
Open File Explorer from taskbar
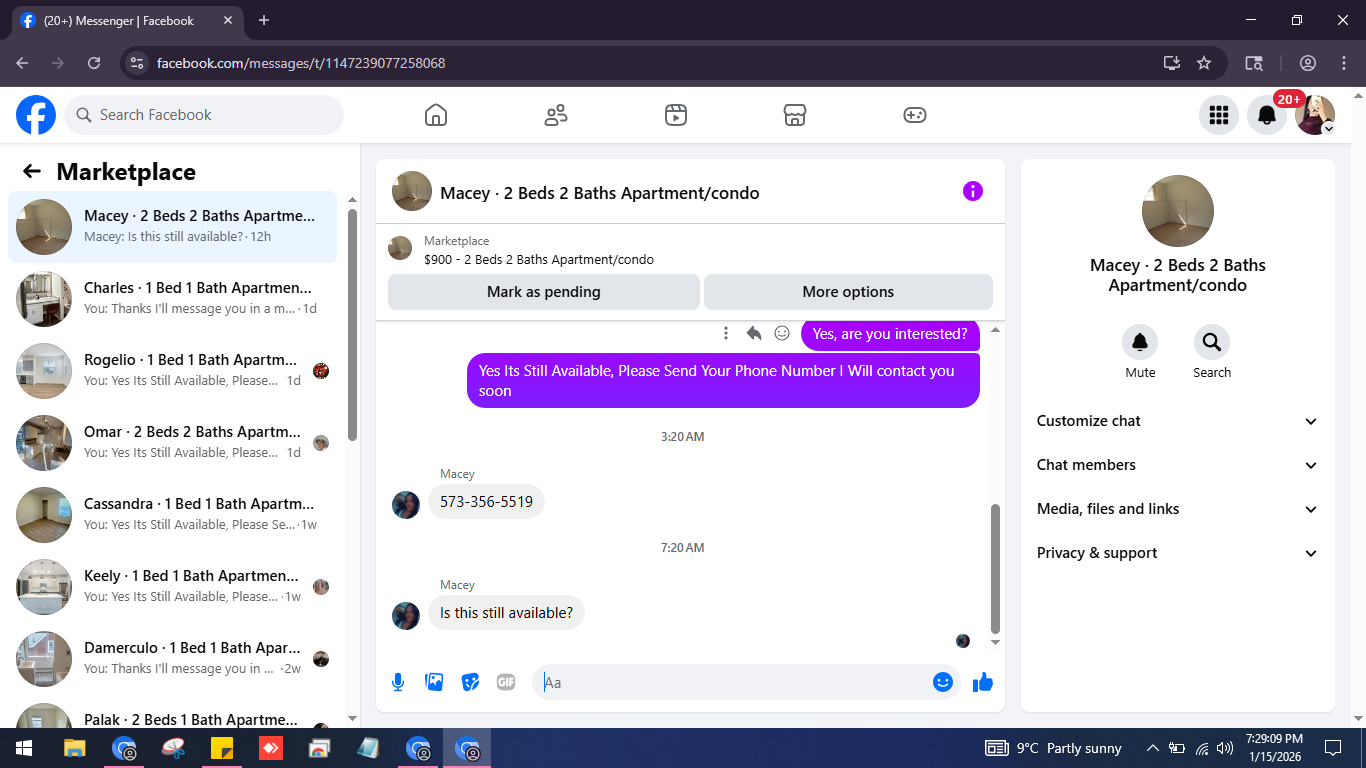75,748
